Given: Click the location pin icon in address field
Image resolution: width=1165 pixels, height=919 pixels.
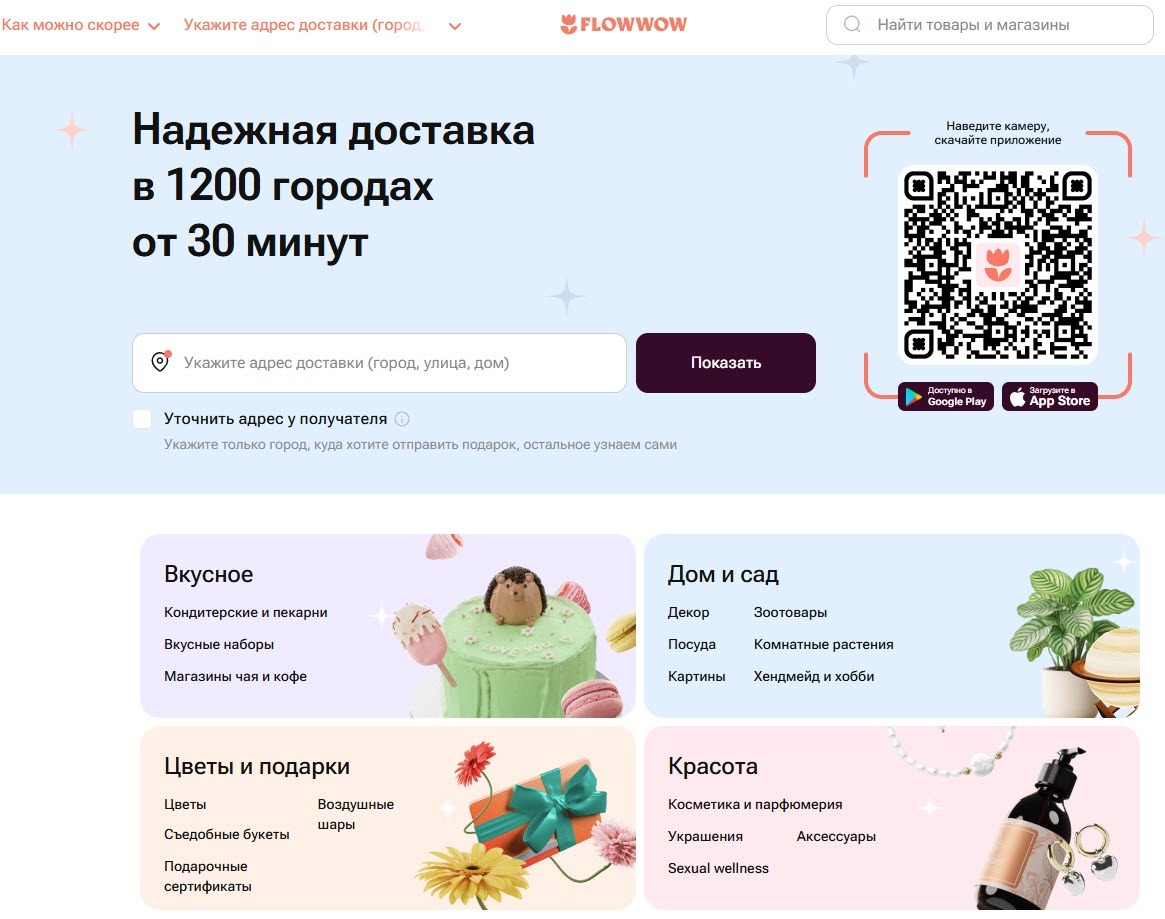Looking at the screenshot, I should click(160, 361).
